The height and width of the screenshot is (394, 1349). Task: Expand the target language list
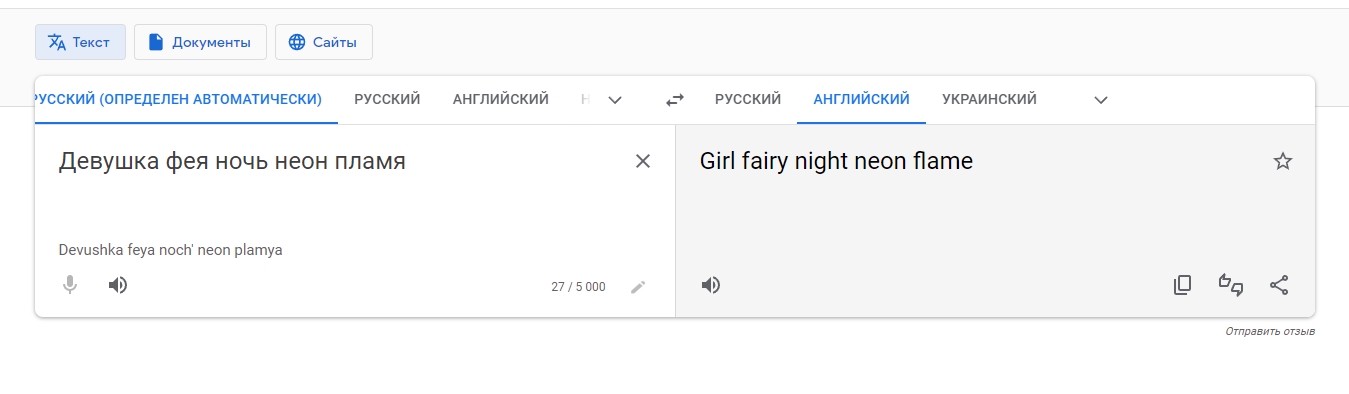pos(1101,100)
